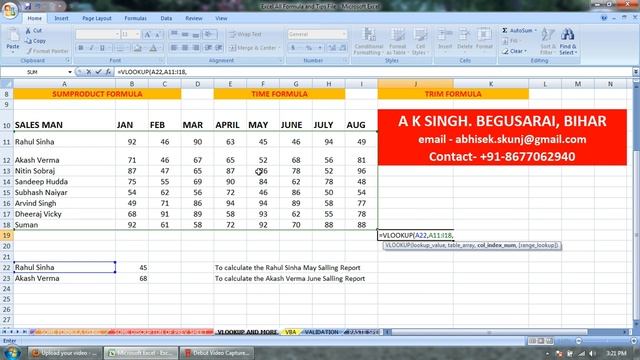The image size is (640, 360).
Task: Toggle Underline formatting
Action: point(102,48)
